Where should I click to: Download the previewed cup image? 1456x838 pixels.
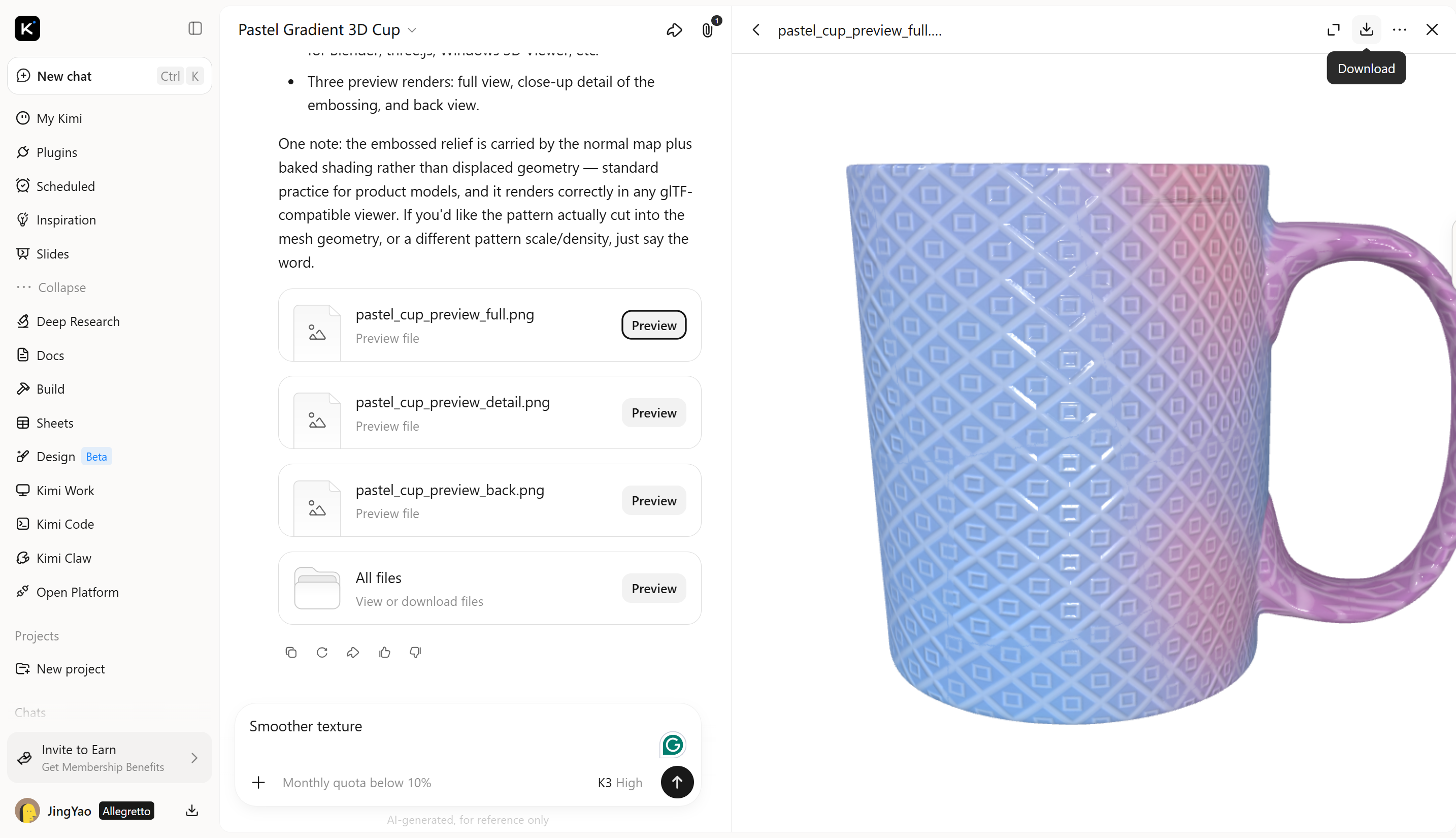tap(1366, 29)
